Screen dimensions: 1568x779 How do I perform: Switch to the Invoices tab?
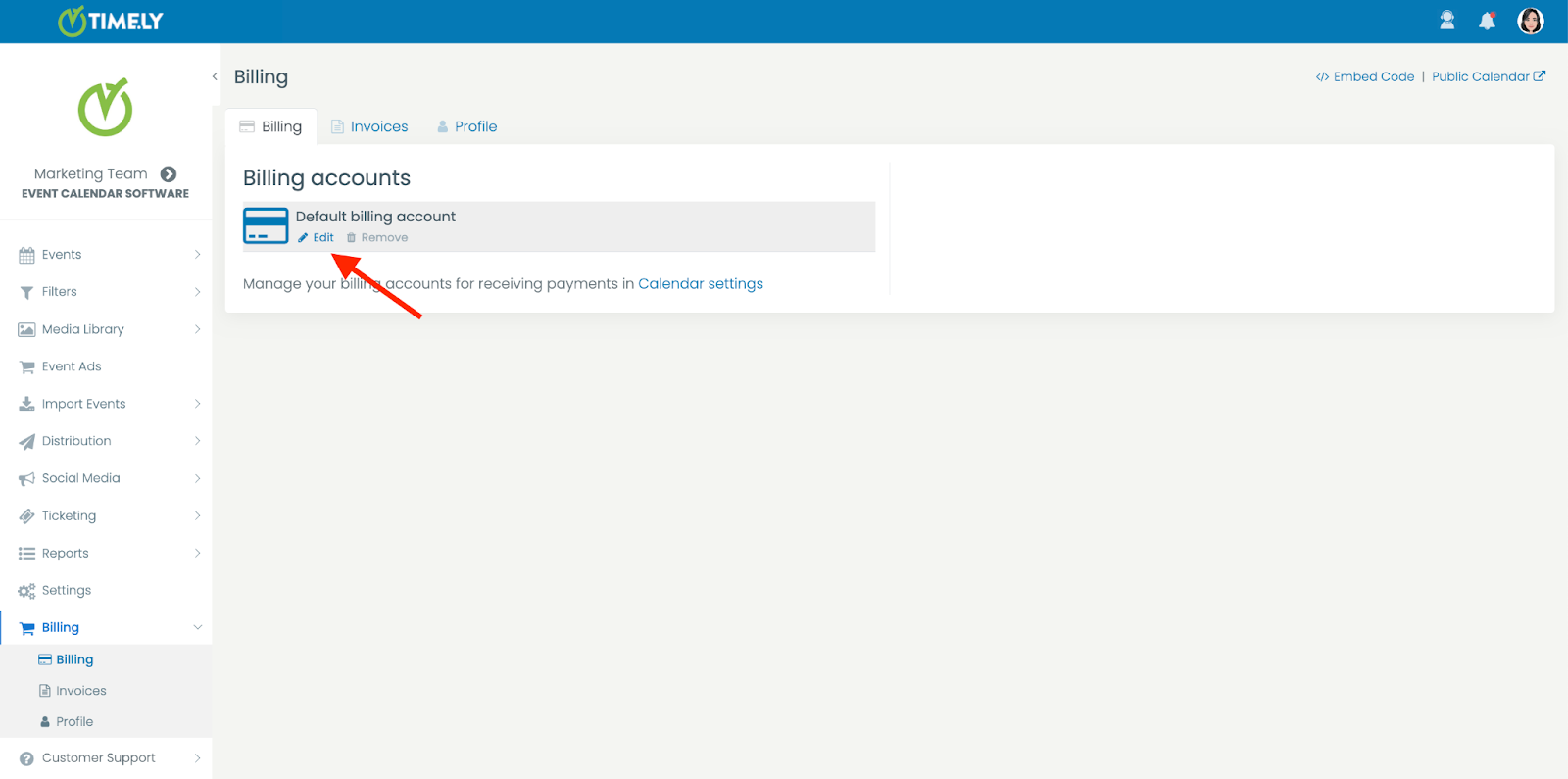(x=369, y=126)
